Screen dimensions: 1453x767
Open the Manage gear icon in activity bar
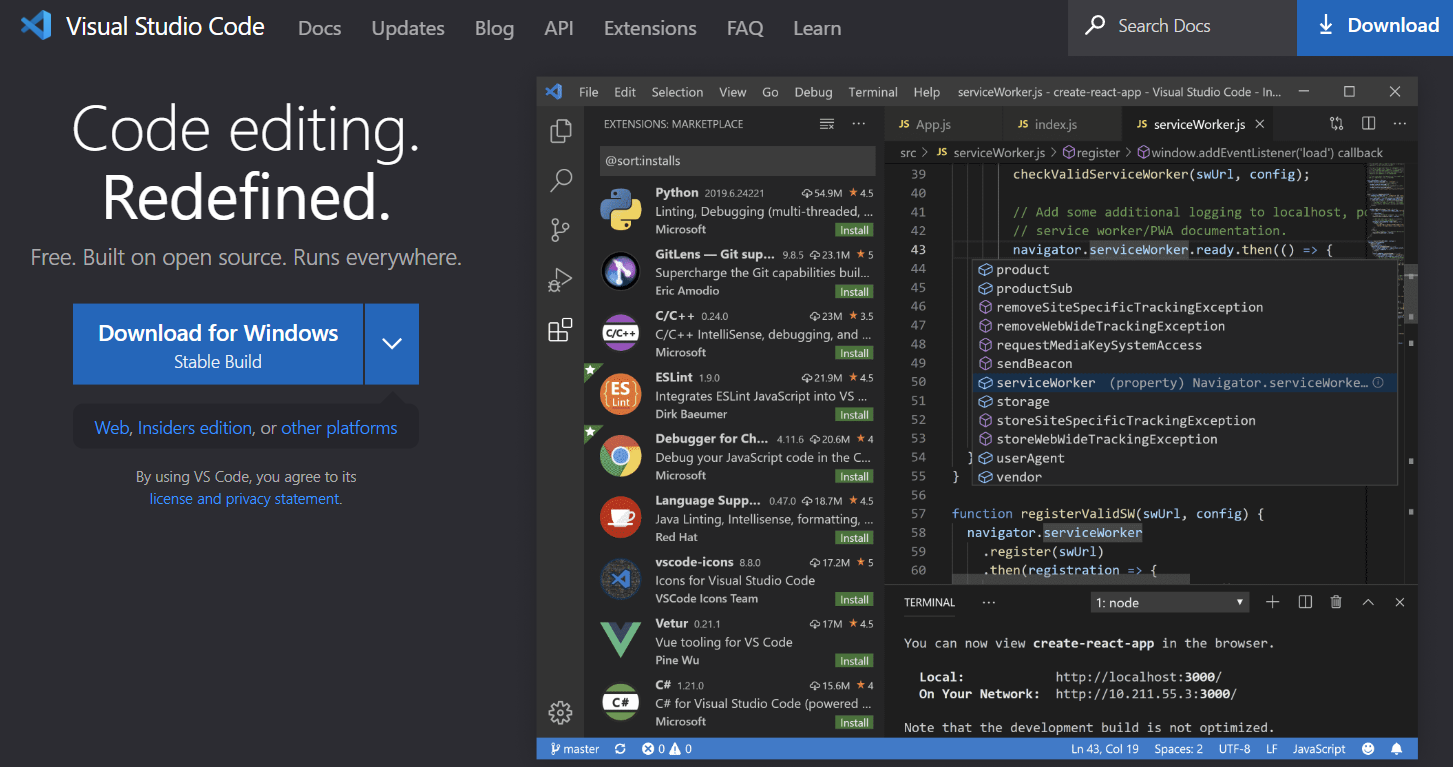click(x=561, y=713)
